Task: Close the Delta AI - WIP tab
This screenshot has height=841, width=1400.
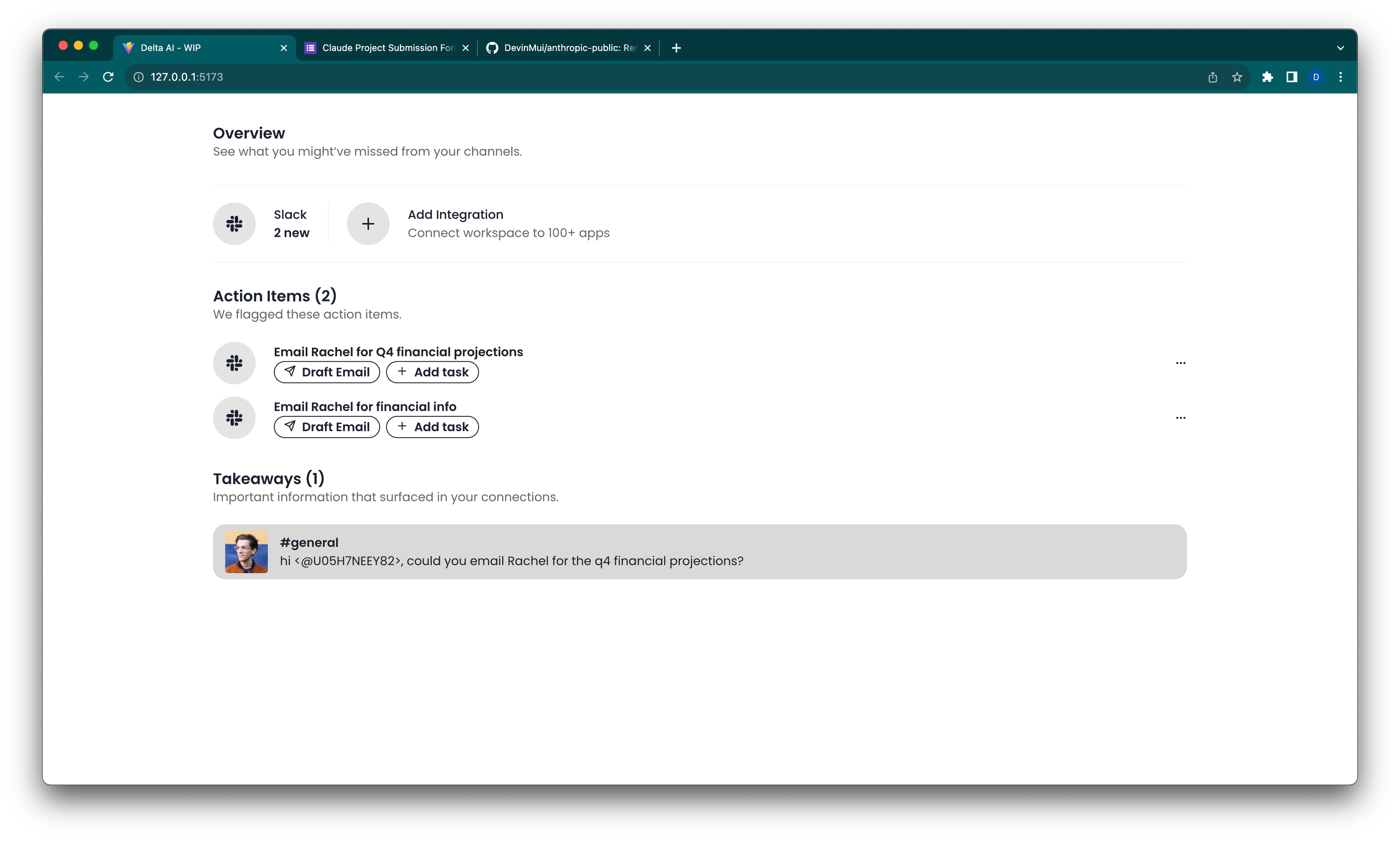Action: (x=284, y=48)
